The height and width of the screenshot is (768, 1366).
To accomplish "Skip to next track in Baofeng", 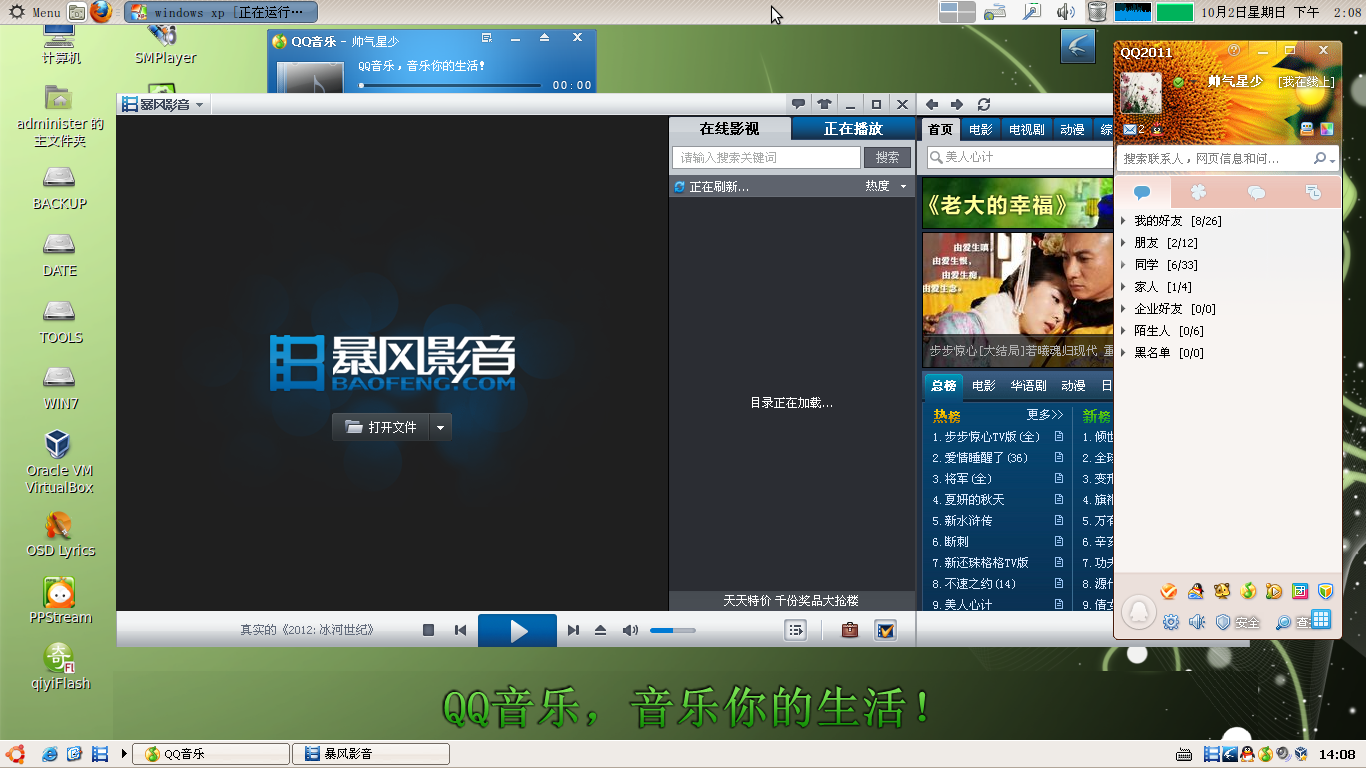I will [x=573, y=630].
